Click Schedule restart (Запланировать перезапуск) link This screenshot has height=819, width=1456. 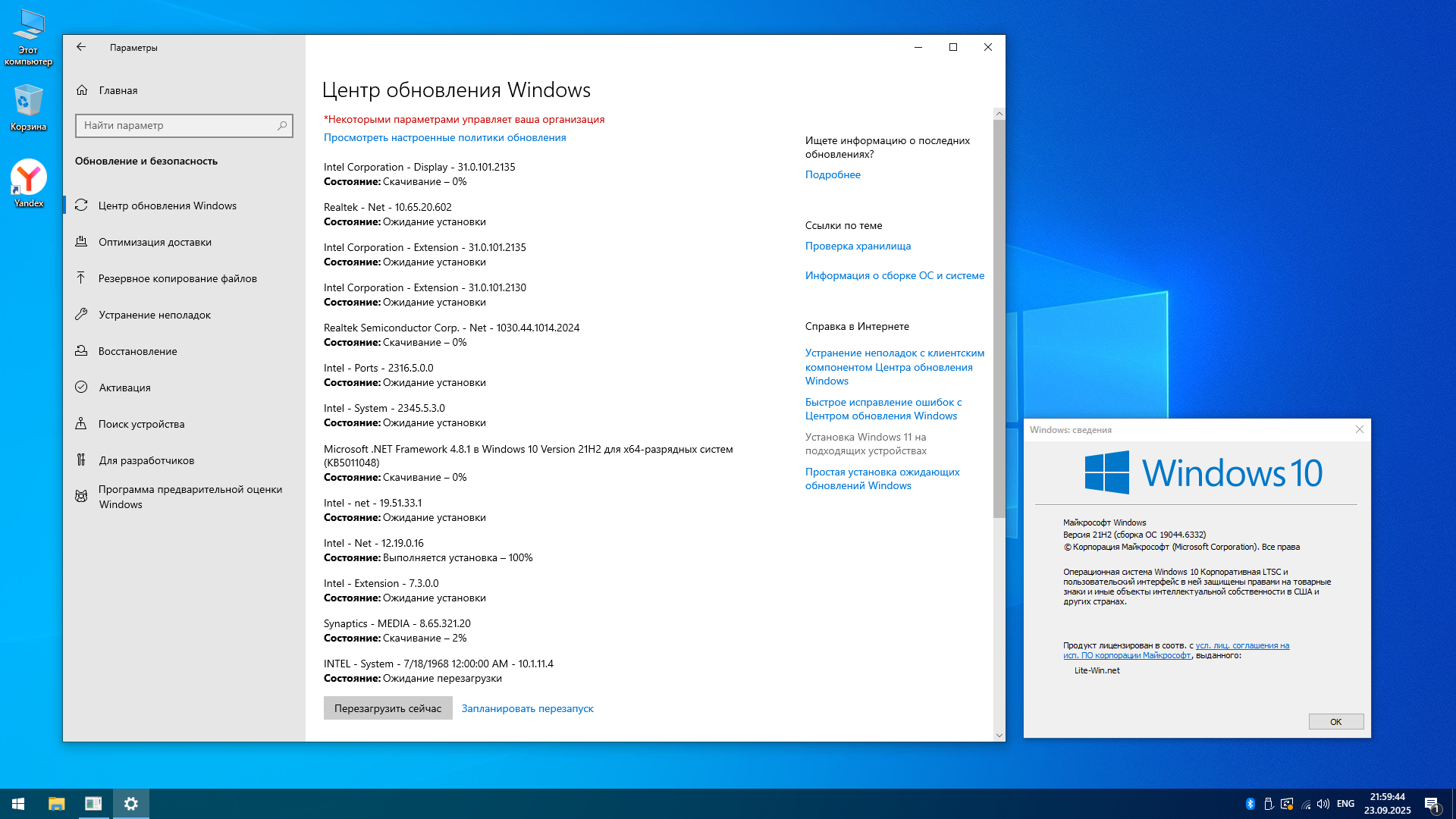tap(527, 708)
